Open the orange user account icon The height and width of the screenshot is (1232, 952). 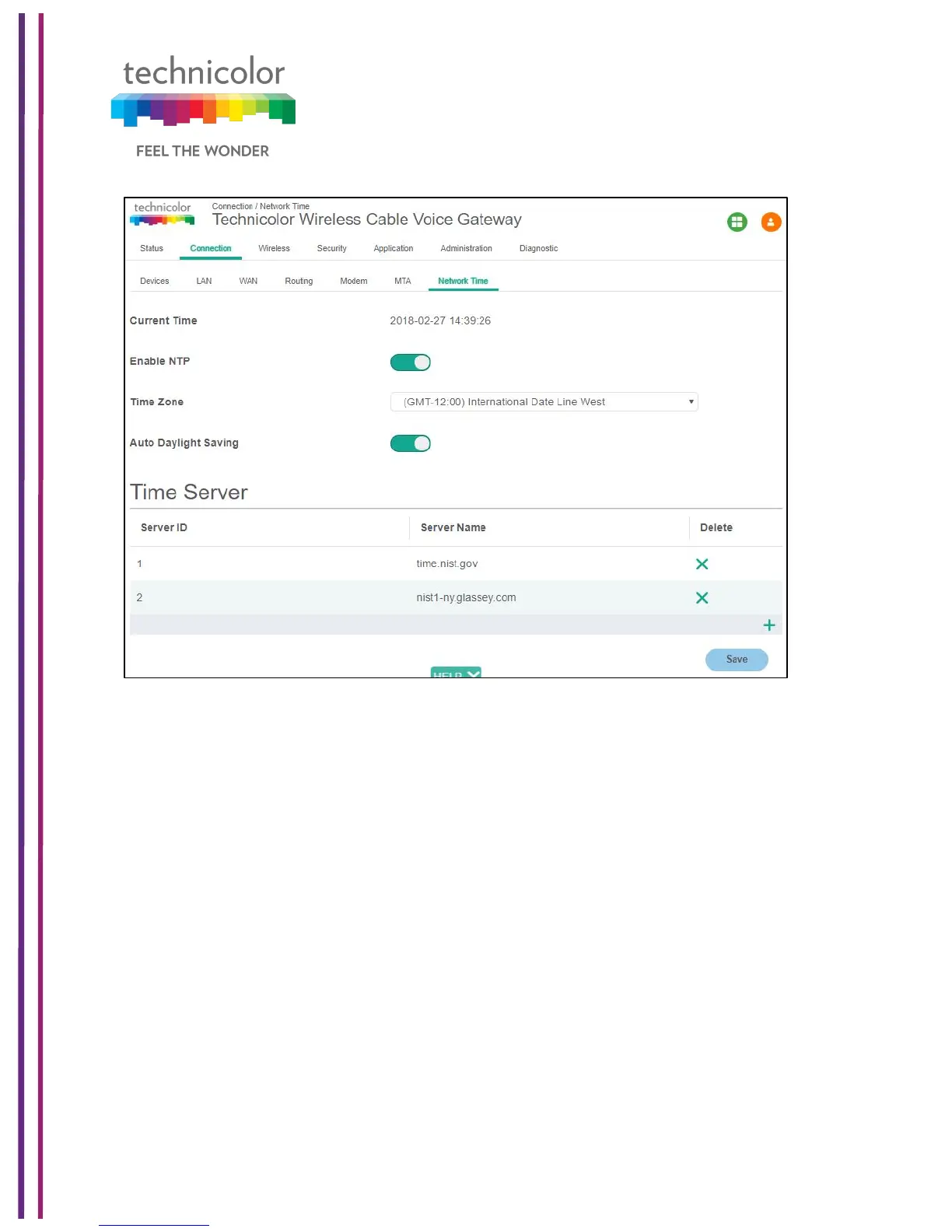[771, 222]
